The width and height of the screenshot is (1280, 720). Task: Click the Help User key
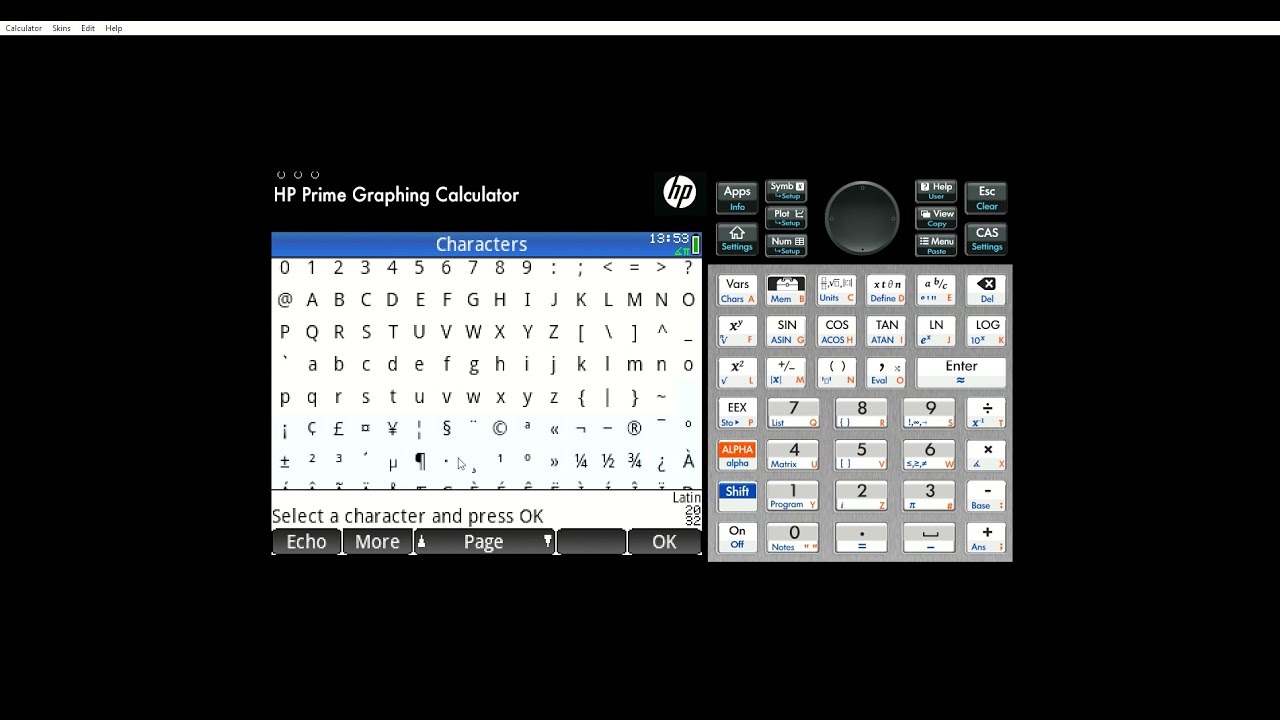[x=936, y=190]
